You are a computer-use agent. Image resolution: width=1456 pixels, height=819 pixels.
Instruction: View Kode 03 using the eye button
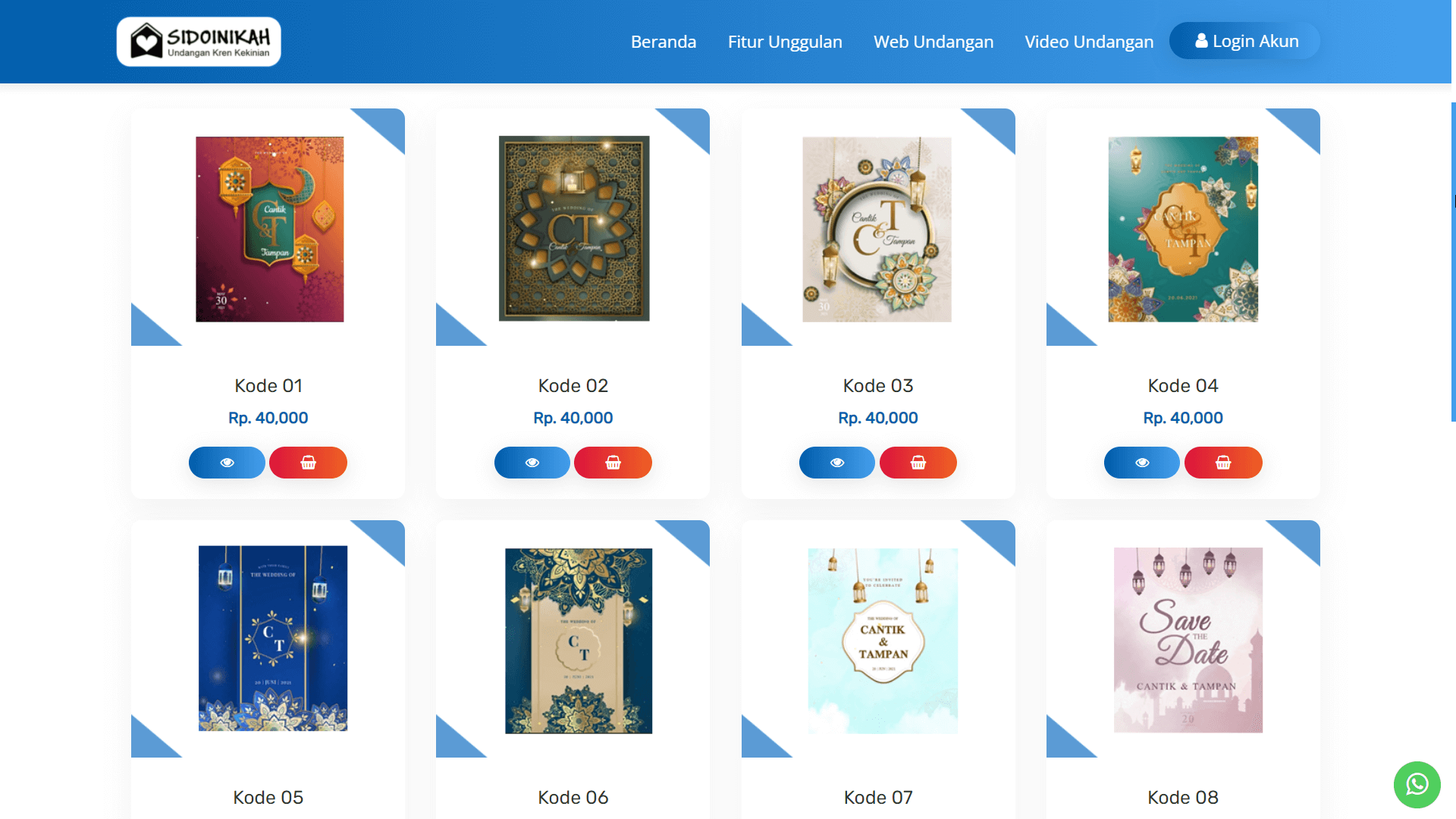pyautogui.click(x=836, y=463)
